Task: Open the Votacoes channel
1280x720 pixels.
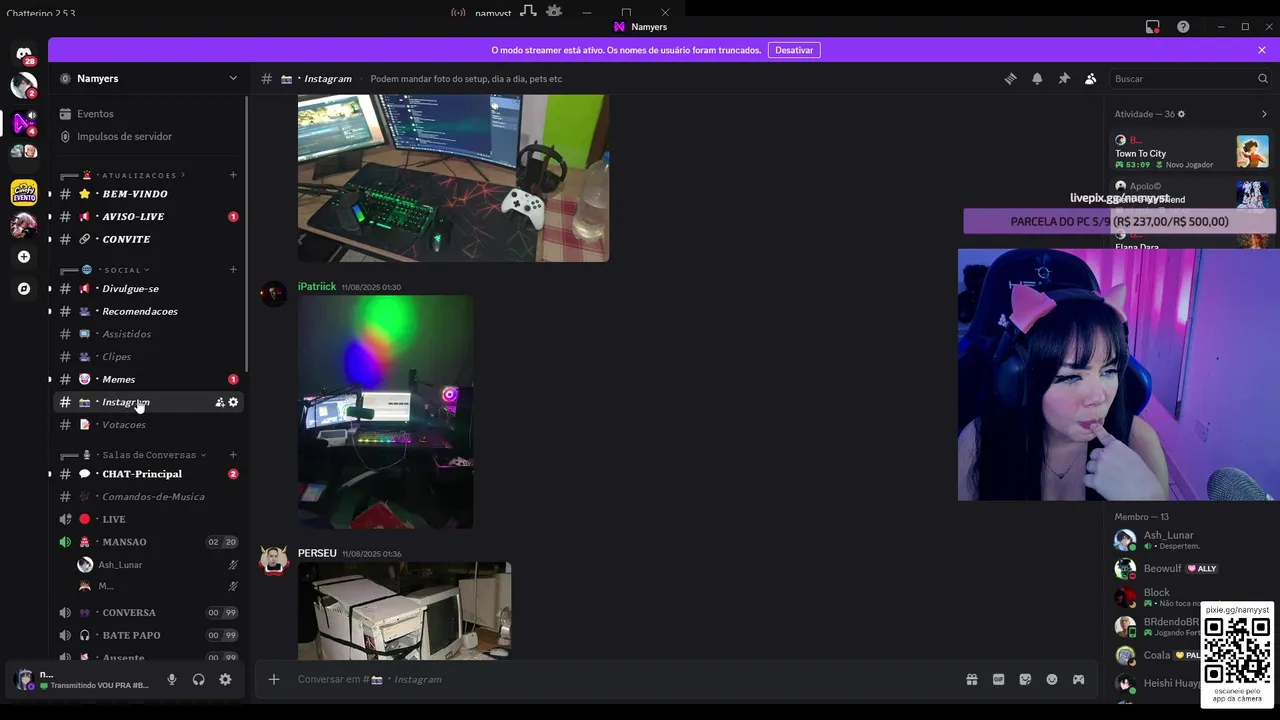Action: pyautogui.click(x=148, y=425)
